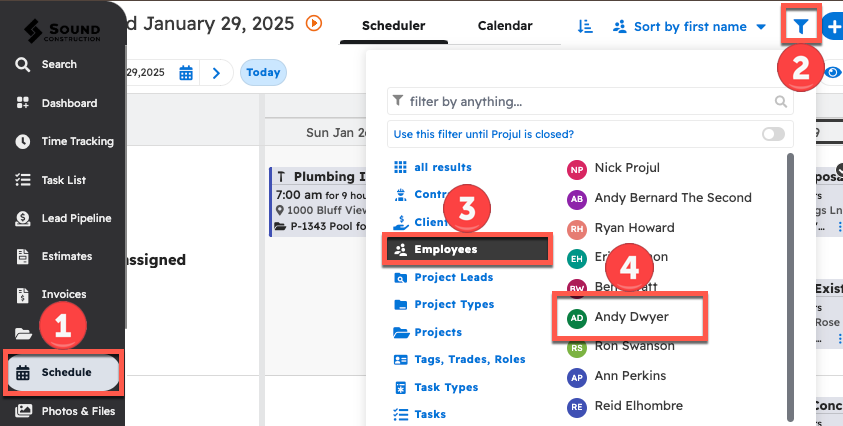Switch to the Scheduler tab
This screenshot has width=843, height=426.
tap(393, 26)
